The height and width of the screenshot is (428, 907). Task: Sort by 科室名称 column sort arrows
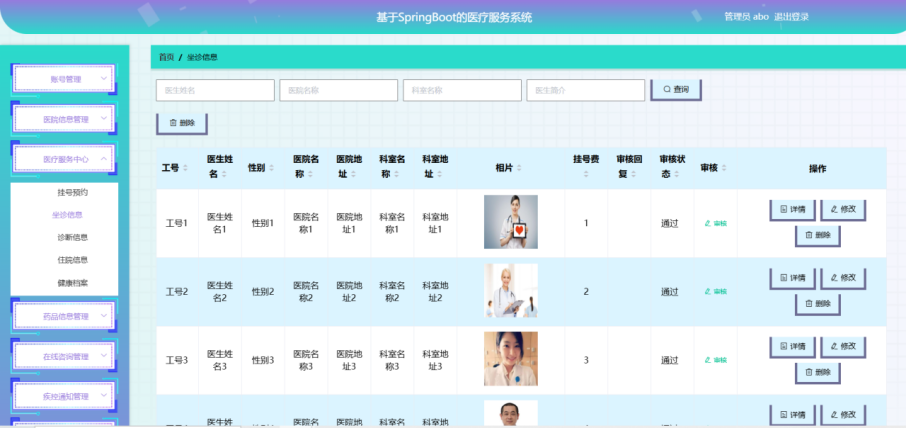[x=396, y=174]
